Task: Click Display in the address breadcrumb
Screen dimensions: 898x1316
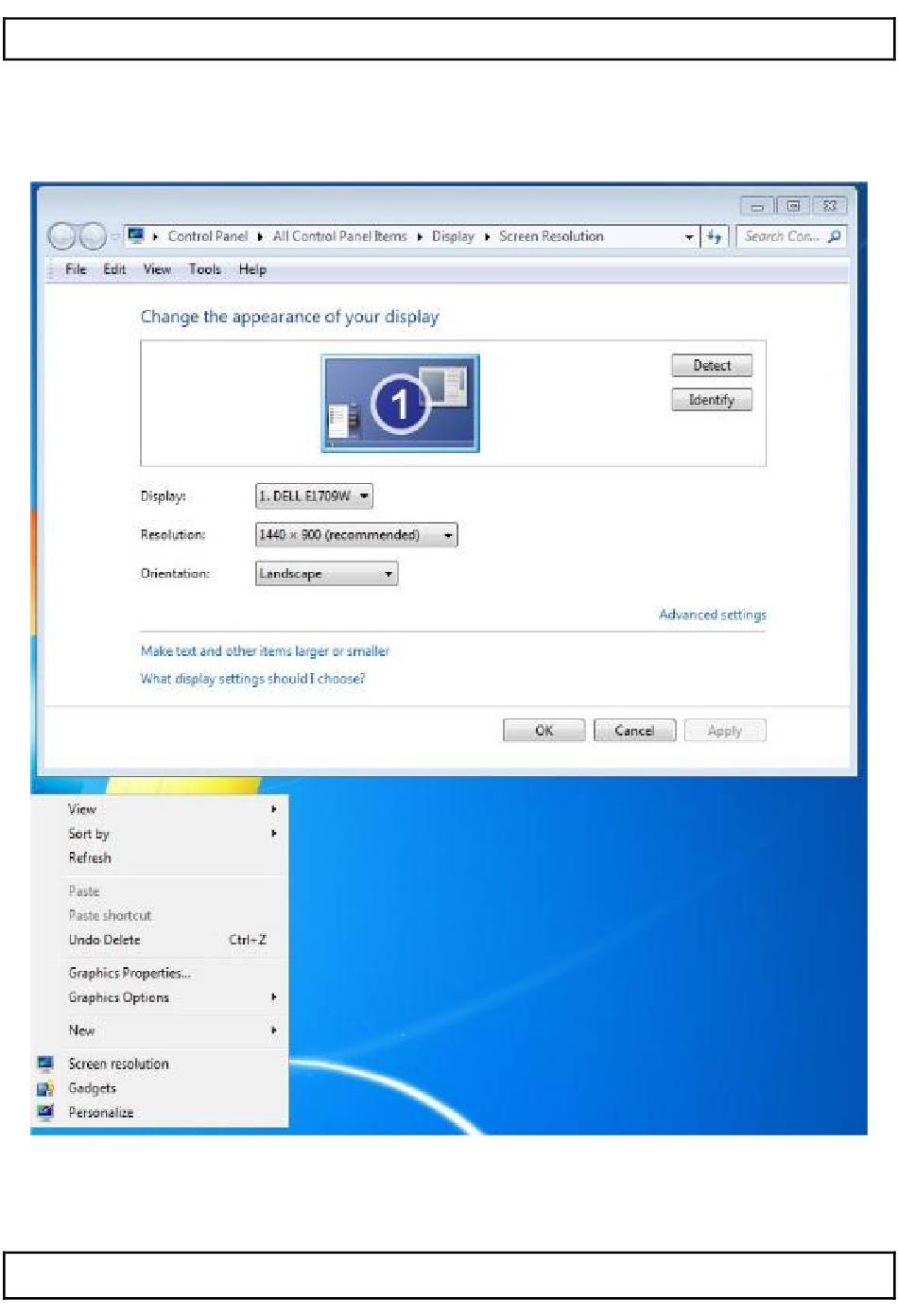Action: point(453,236)
